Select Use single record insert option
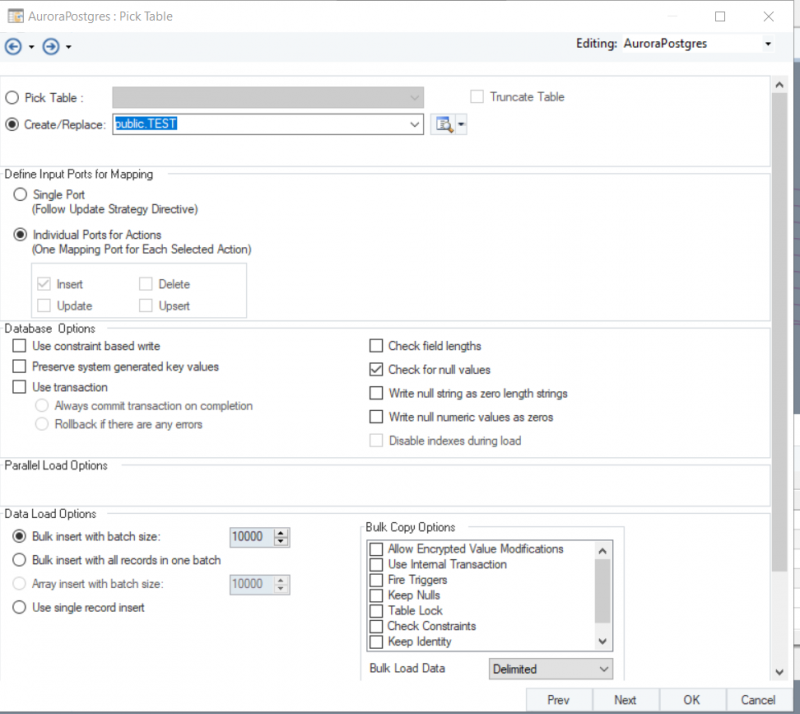The width and height of the screenshot is (800, 714). tap(20, 606)
